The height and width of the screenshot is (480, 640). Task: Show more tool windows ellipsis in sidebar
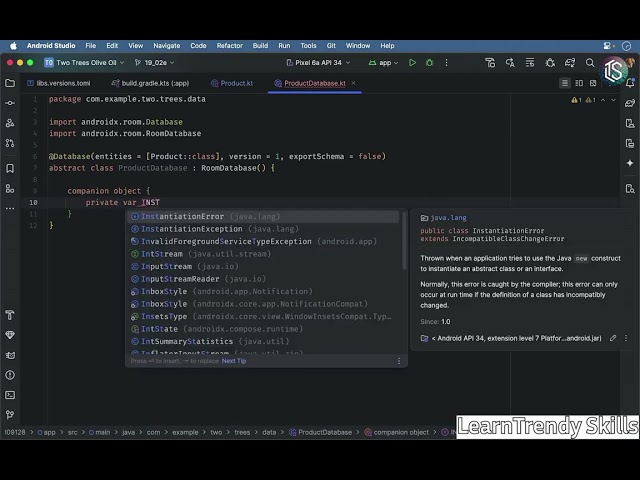pos(10,208)
